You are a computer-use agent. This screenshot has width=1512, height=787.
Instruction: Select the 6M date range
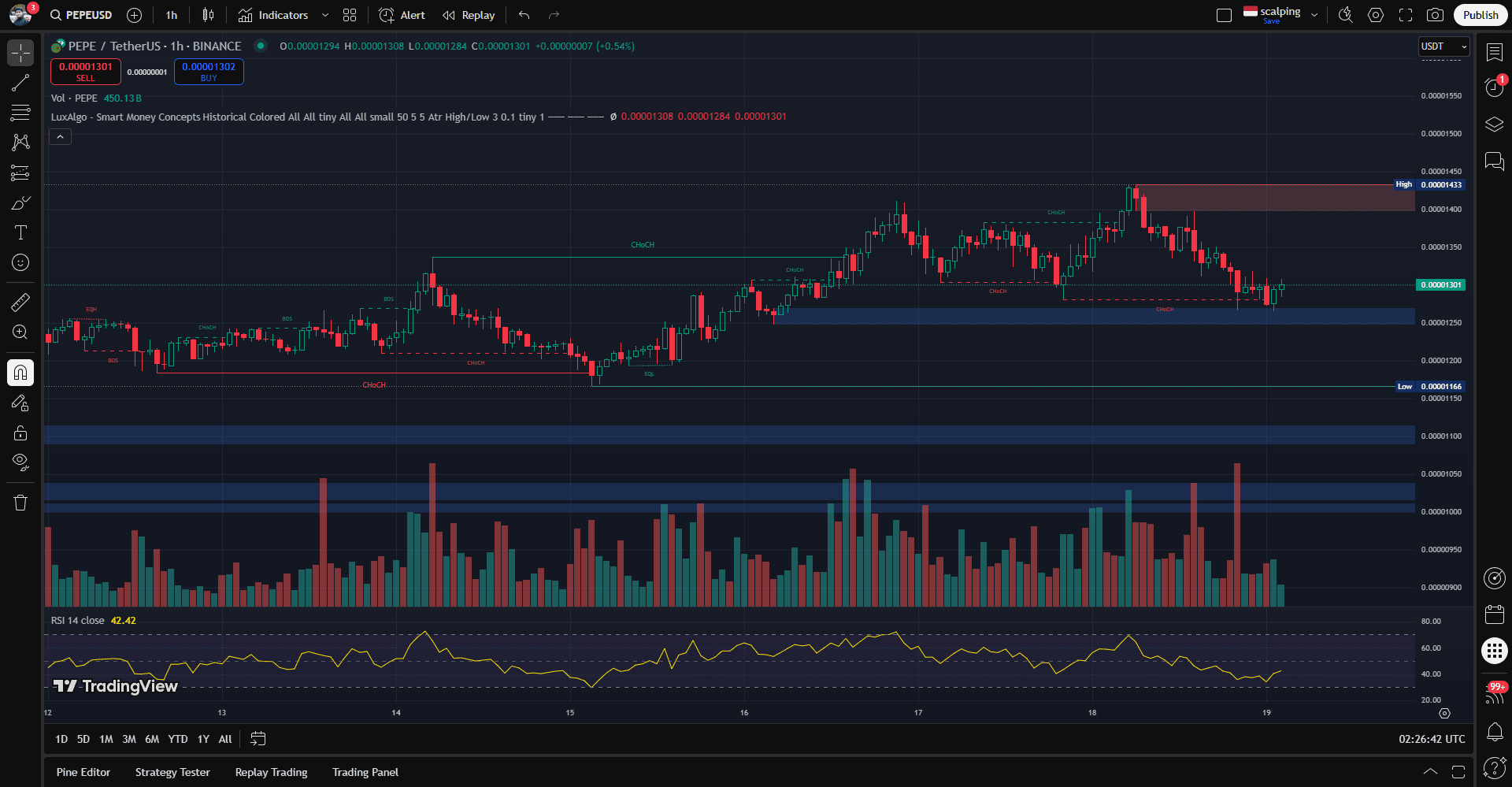click(152, 739)
